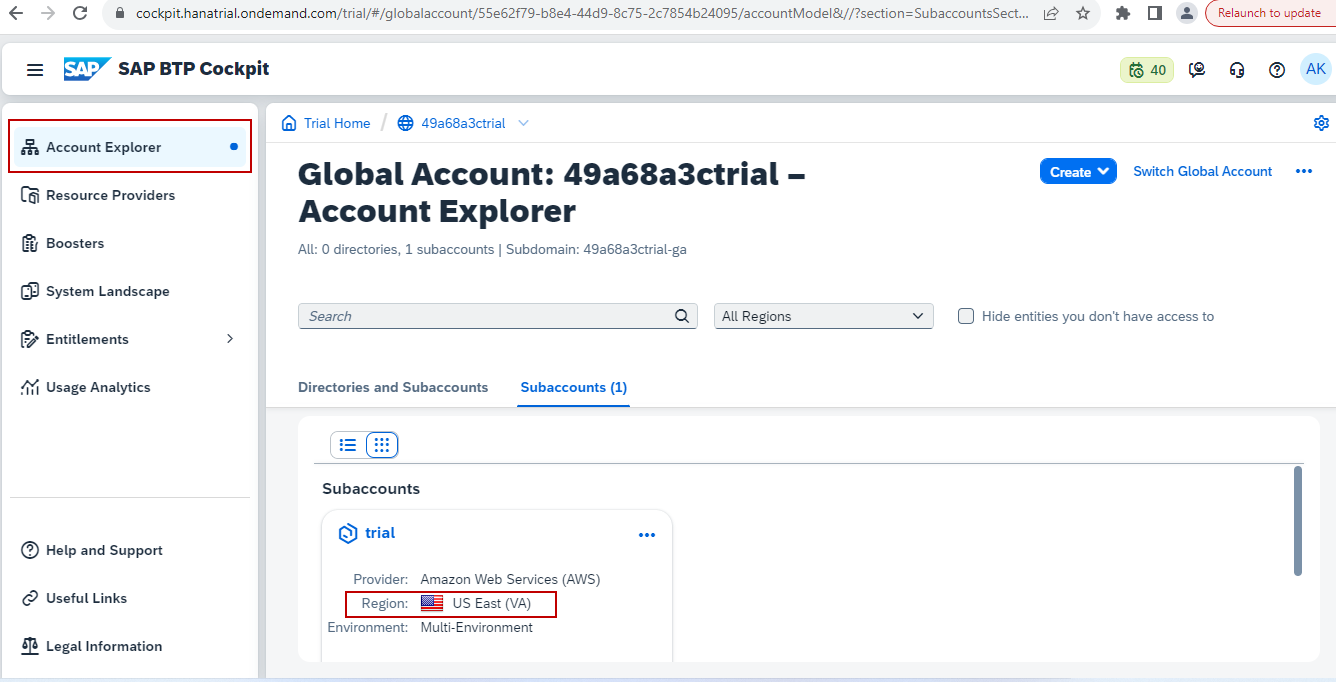Expand the Entitlements chevron

point(230,339)
